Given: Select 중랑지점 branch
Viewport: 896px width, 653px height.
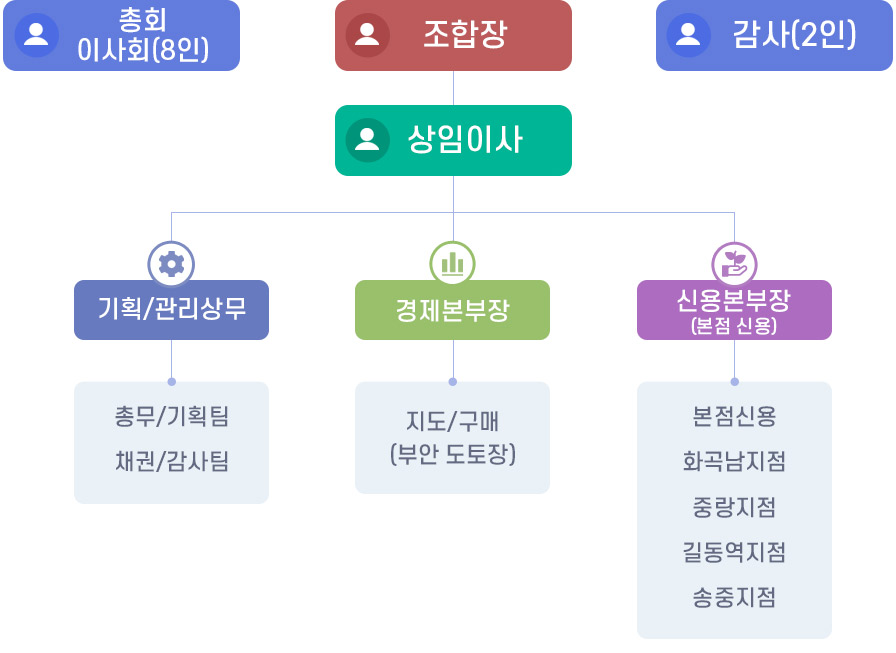Looking at the screenshot, I should (x=734, y=507).
